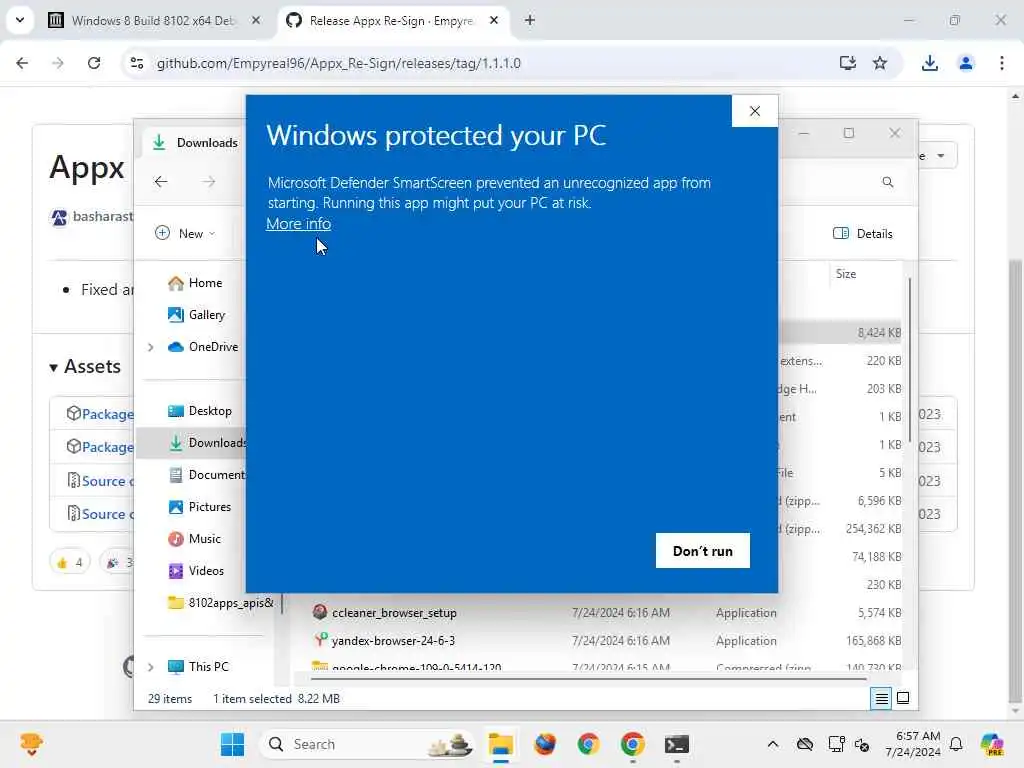The width and height of the screenshot is (1024, 768).
Task: Select the Release Appx Re-Sign tab
Action: [392, 21]
